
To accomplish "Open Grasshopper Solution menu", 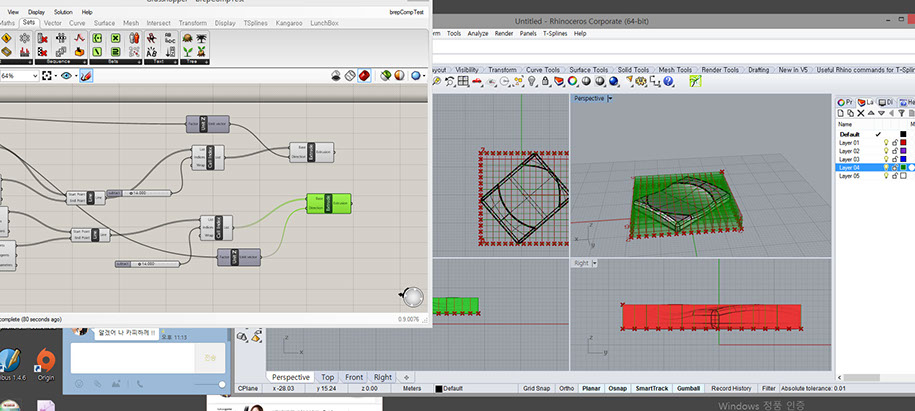I will pyautogui.click(x=63, y=12).
